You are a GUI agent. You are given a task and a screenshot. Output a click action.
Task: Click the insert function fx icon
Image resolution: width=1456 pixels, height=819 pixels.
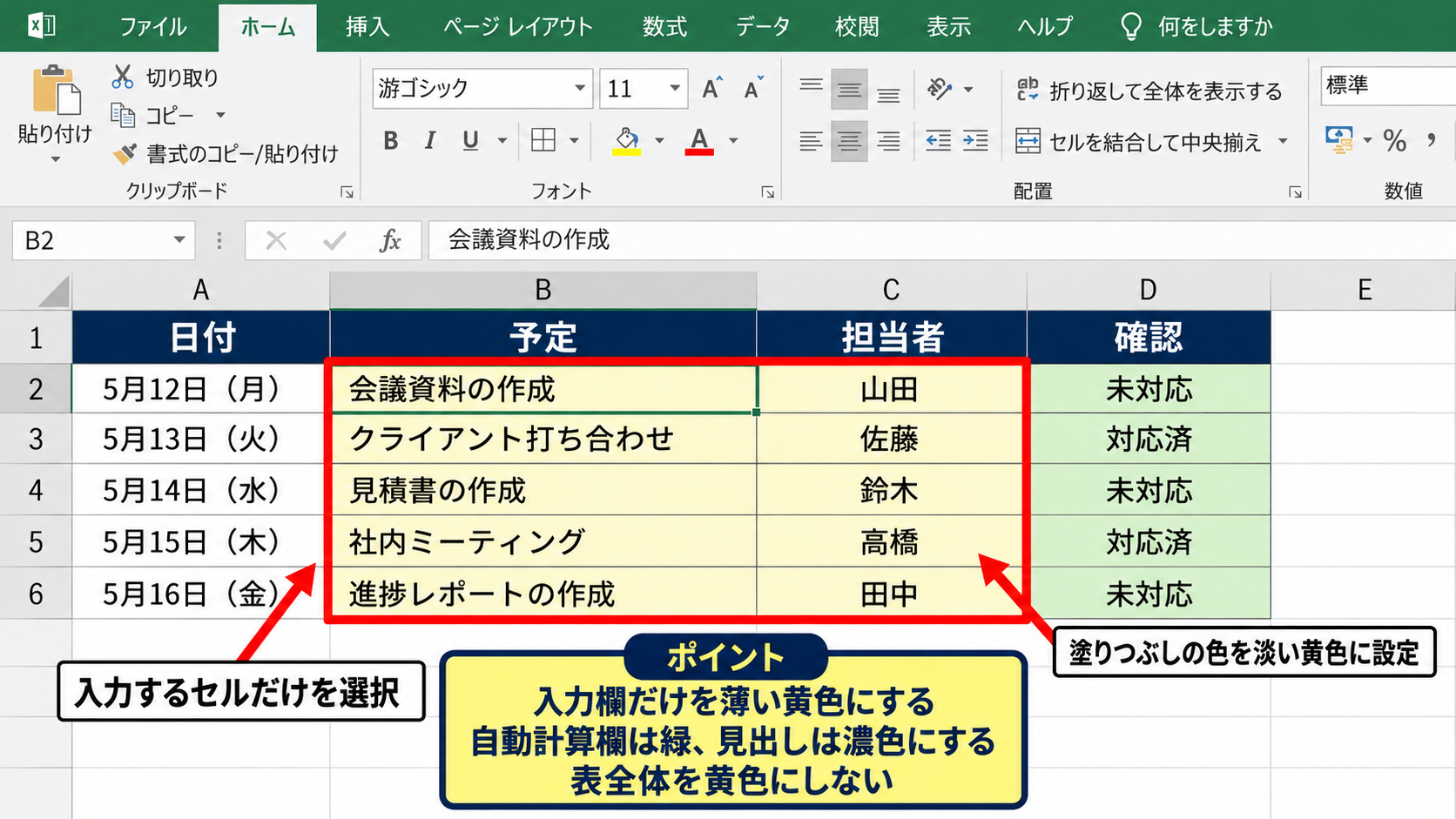(390, 240)
